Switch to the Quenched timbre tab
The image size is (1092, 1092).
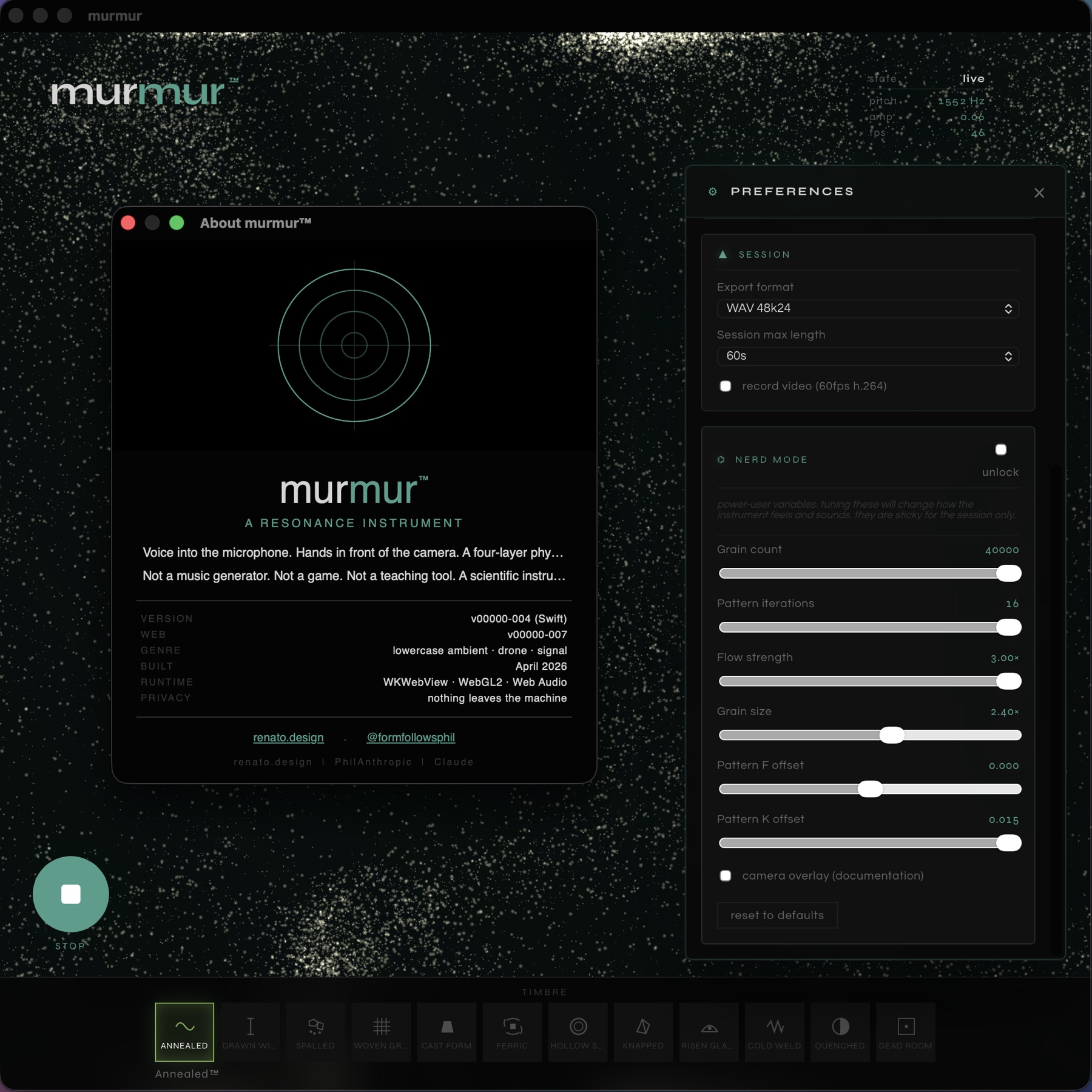click(840, 1032)
